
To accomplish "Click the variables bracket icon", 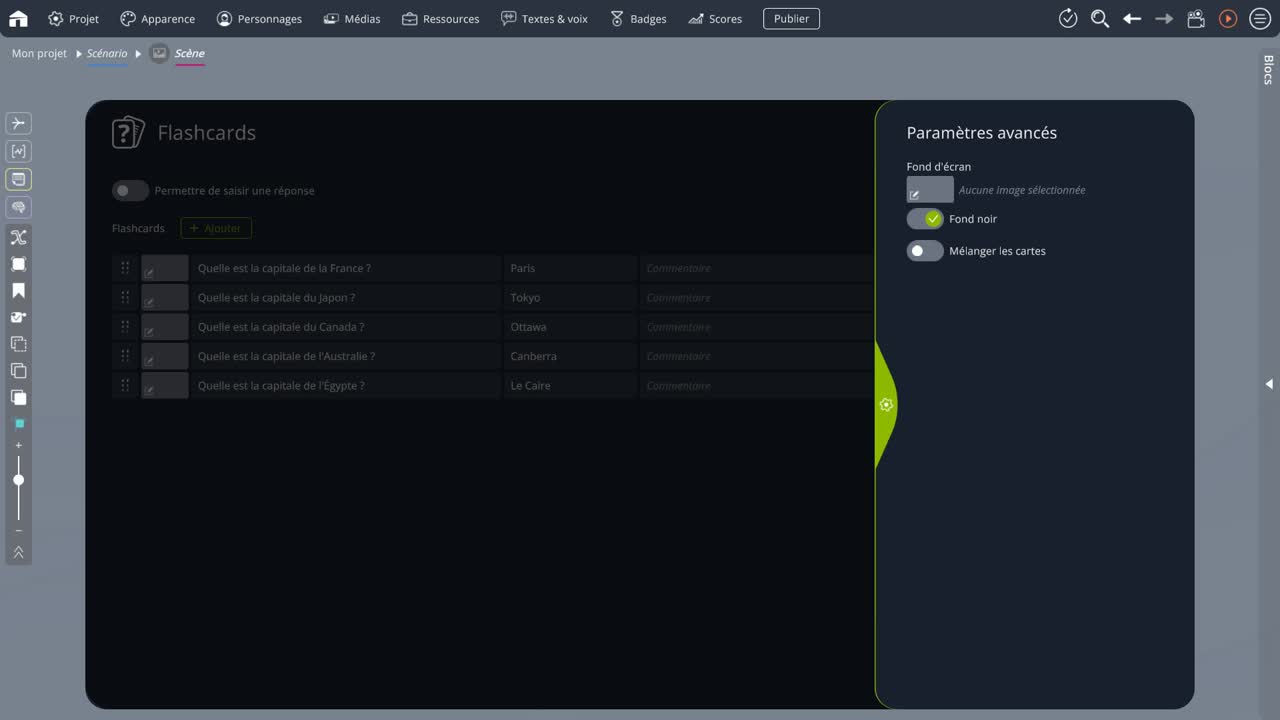I will (x=18, y=151).
